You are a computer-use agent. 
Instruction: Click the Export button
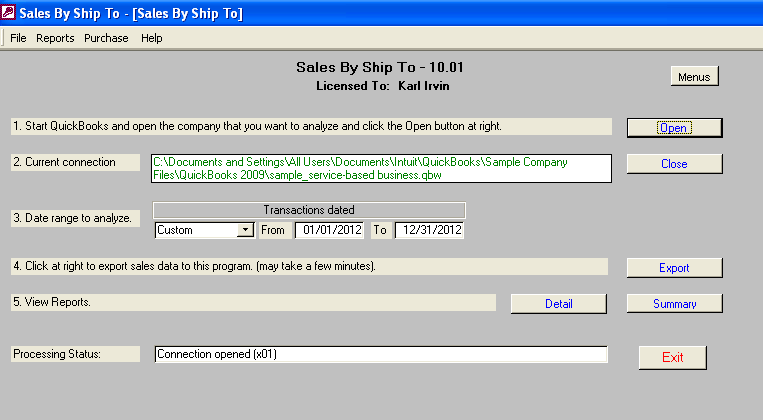(x=674, y=268)
